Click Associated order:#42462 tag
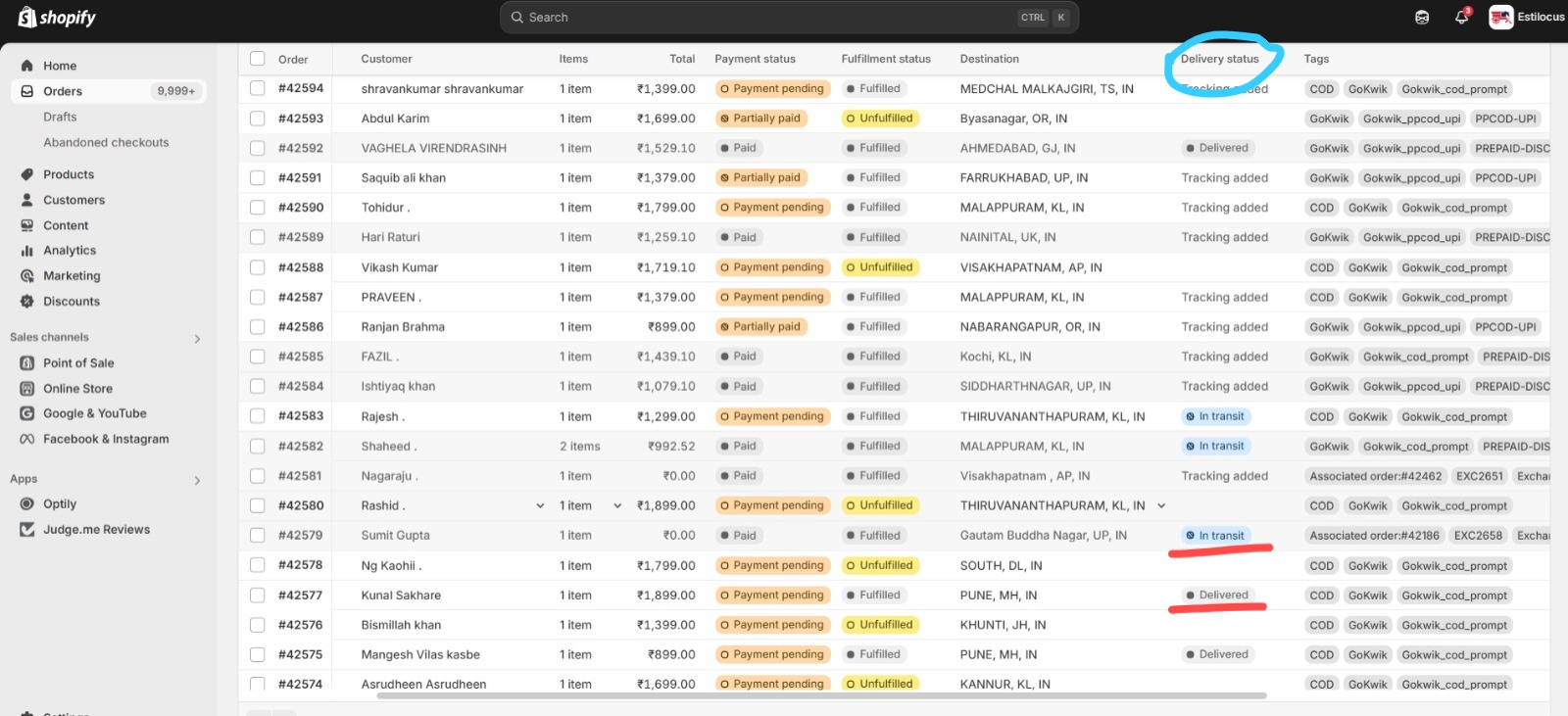Viewport: 1568px width, 716px height. click(1376, 476)
